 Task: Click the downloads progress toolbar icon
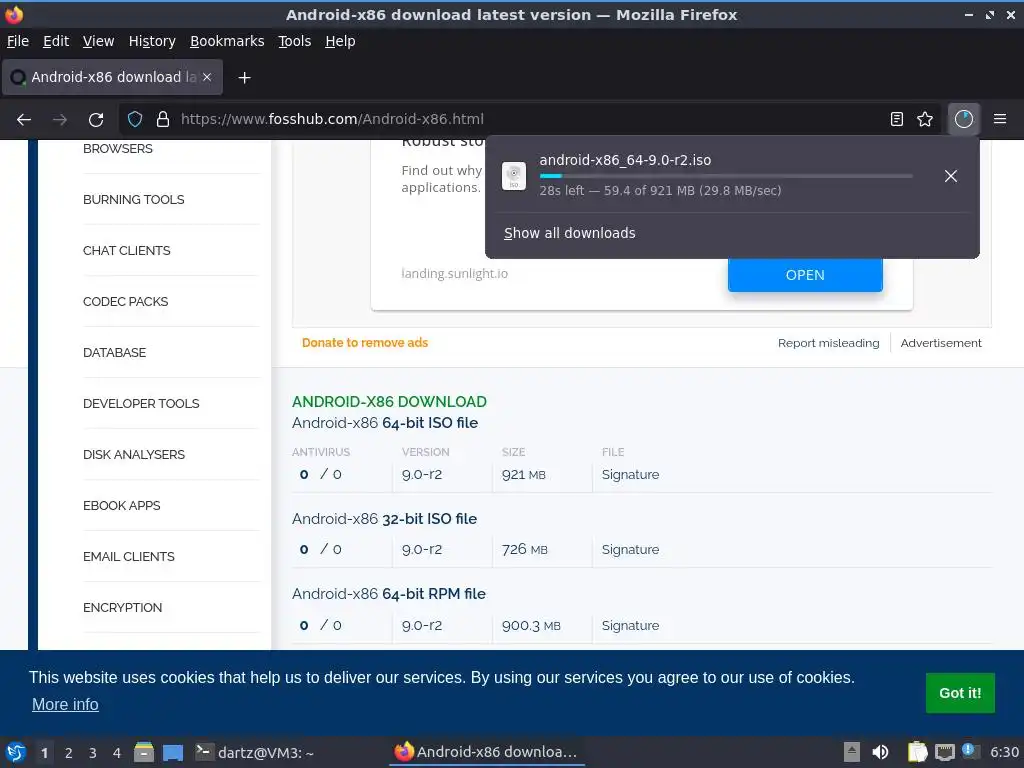[964, 119]
